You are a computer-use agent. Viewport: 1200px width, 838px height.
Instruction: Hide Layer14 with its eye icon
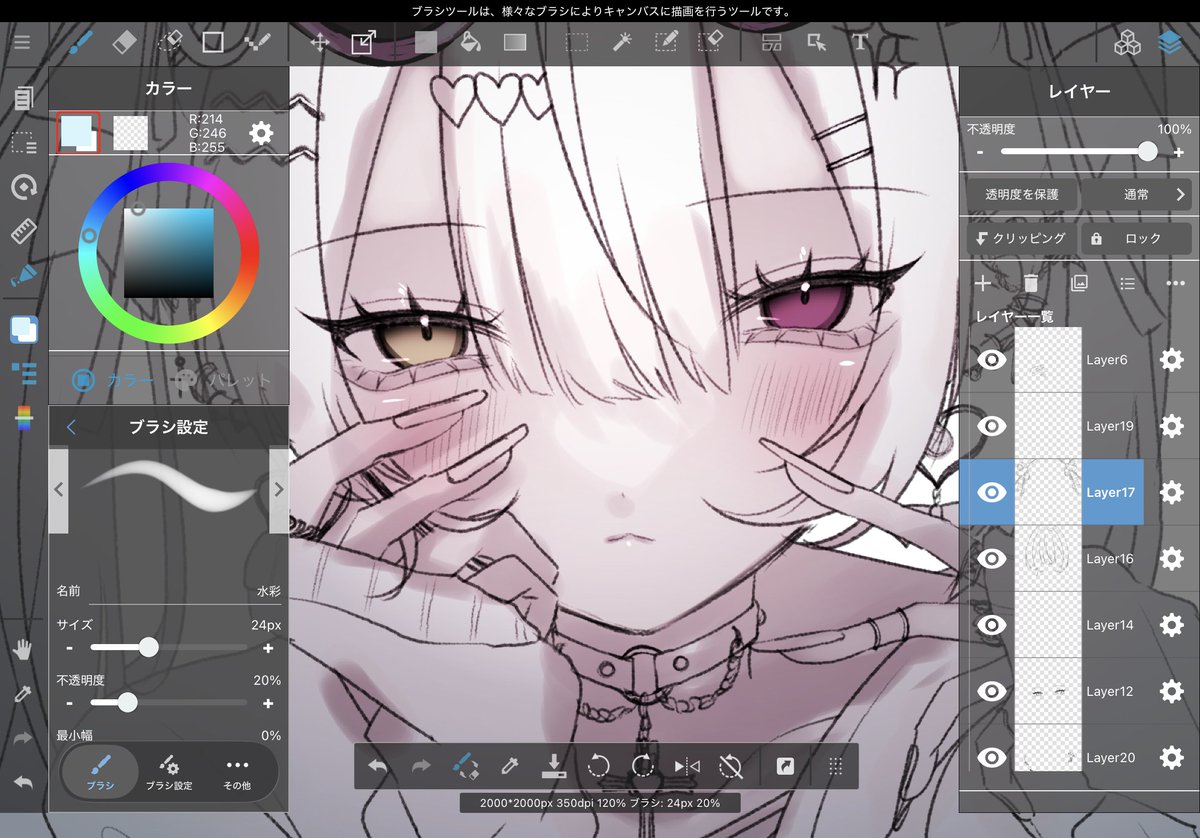click(991, 625)
